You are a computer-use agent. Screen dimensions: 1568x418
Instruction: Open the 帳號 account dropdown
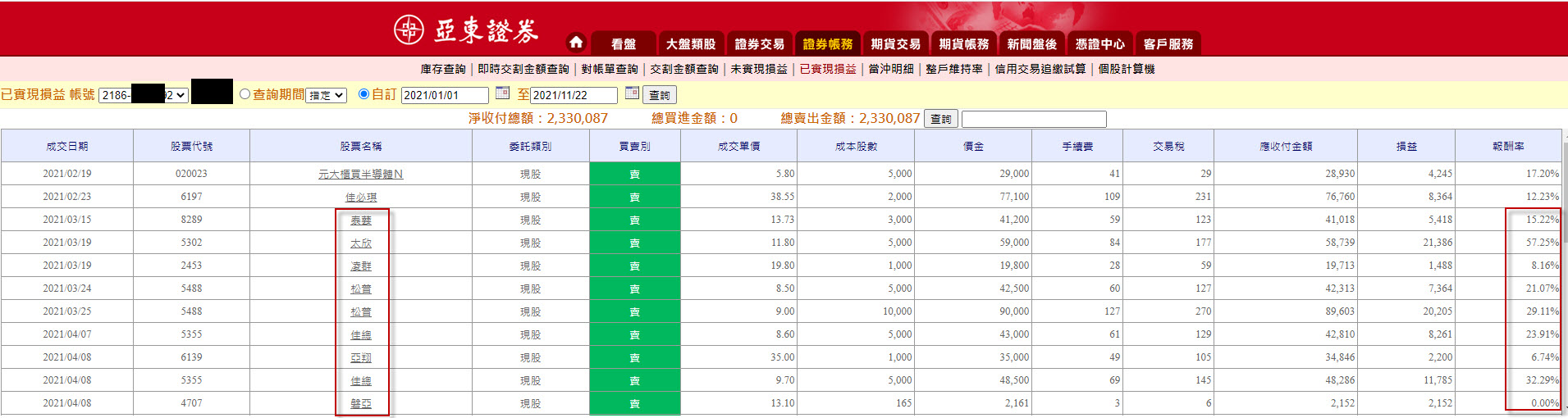(144, 95)
